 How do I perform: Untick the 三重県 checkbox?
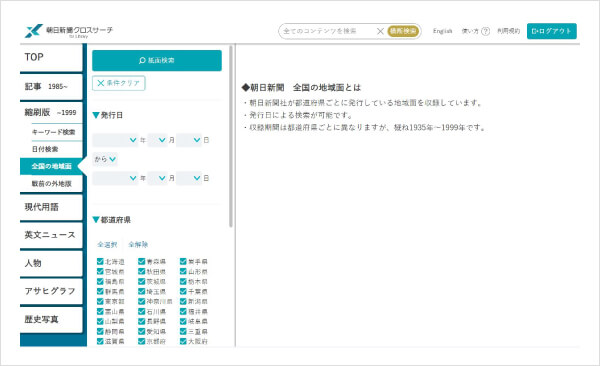coord(183,331)
